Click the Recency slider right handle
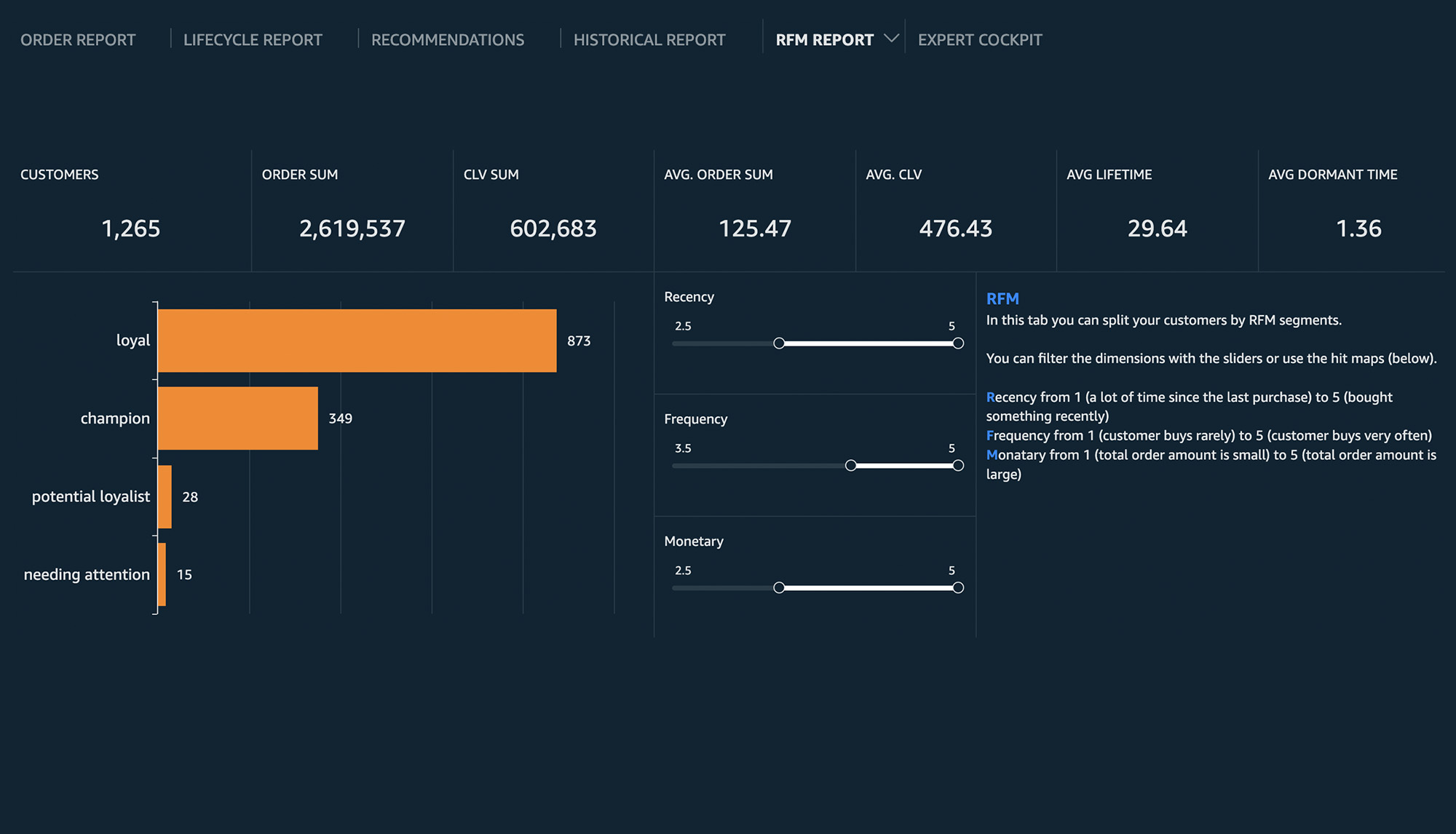The image size is (1456, 834). (x=958, y=343)
